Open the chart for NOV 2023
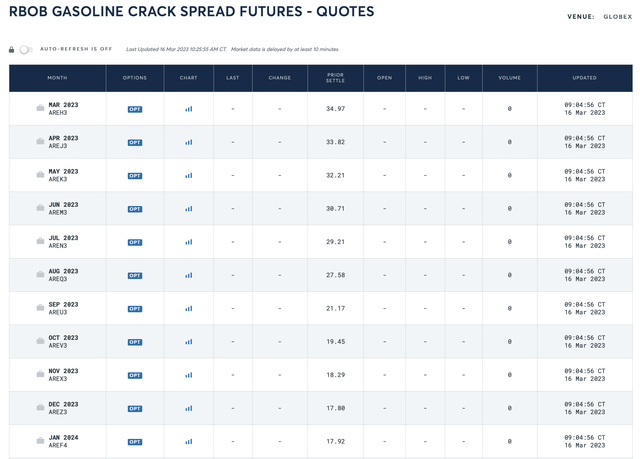640x459 pixels. 188,375
